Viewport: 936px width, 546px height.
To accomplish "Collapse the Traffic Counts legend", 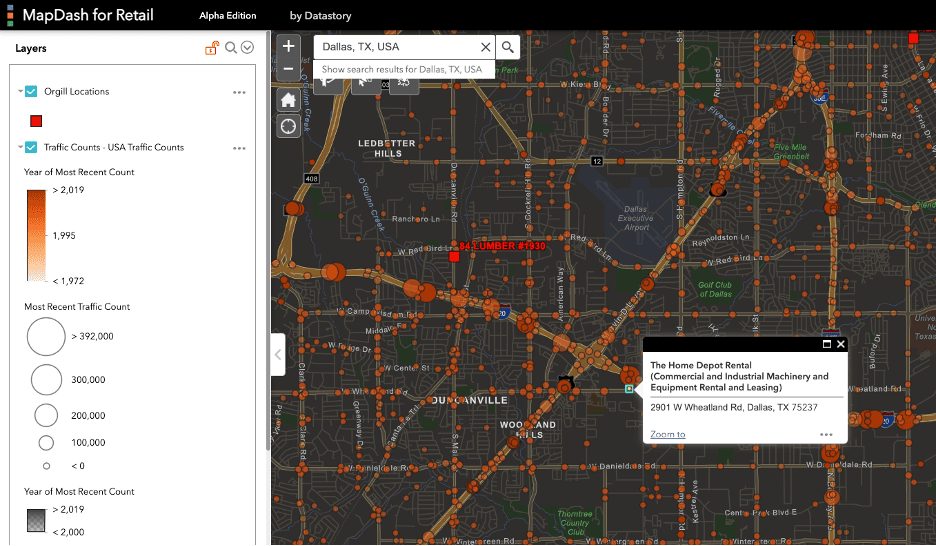I will (x=20, y=147).
